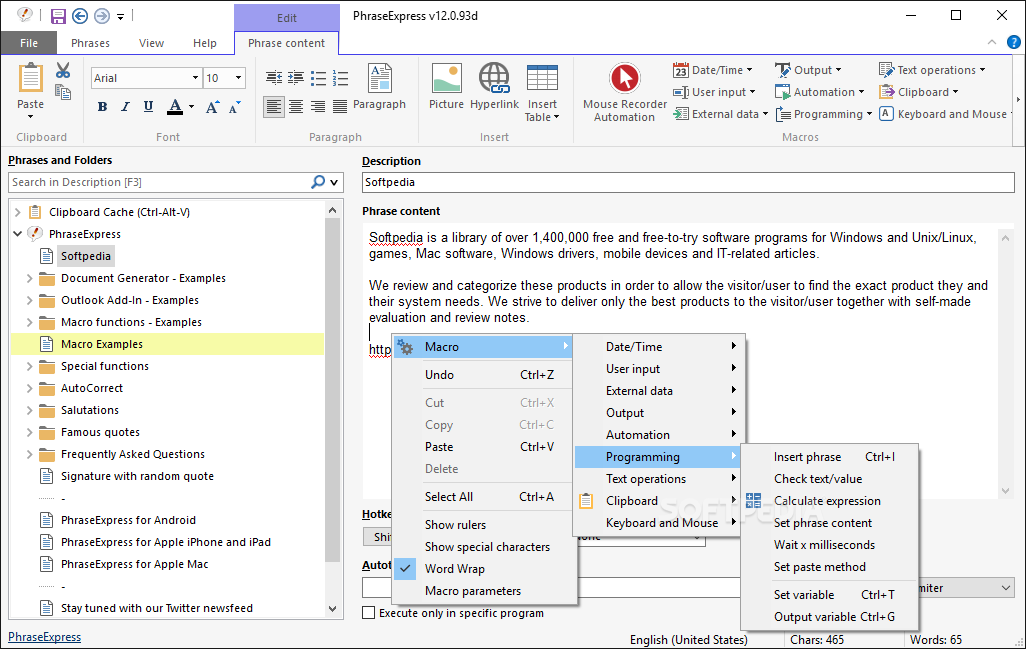Toggle Word Wrap in context menu
Image resolution: width=1026 pixels, height=649 pixels.
[484, 569]
